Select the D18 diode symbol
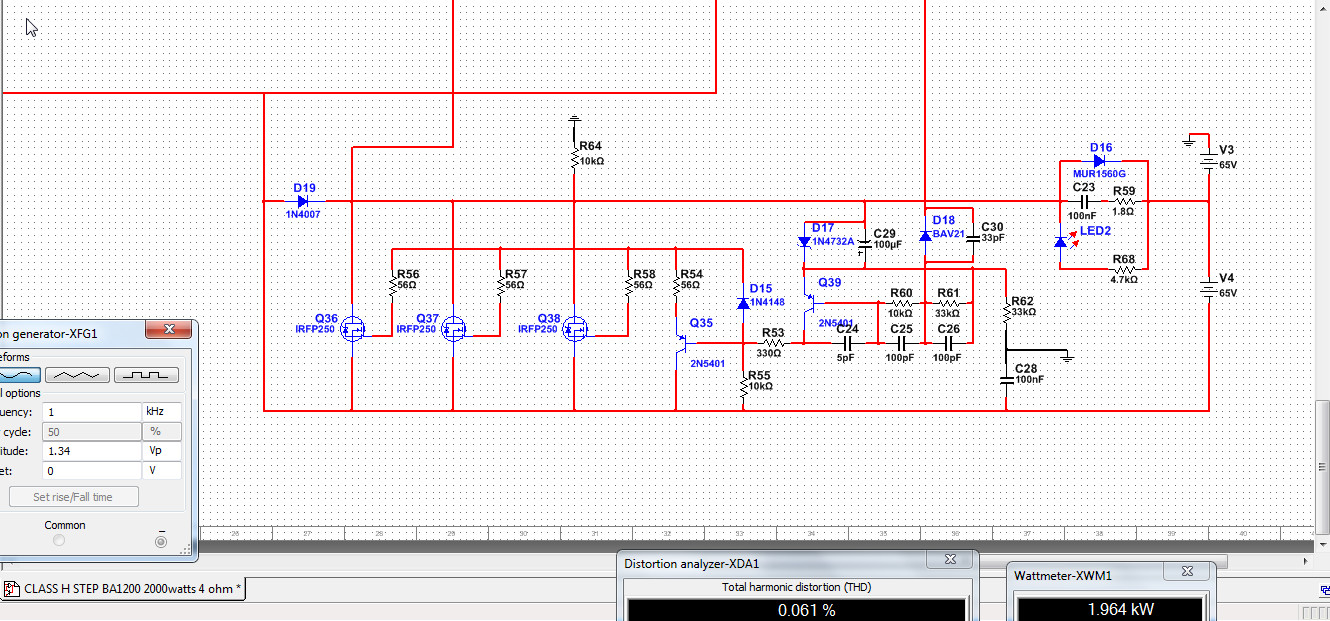 pos(926,235)
